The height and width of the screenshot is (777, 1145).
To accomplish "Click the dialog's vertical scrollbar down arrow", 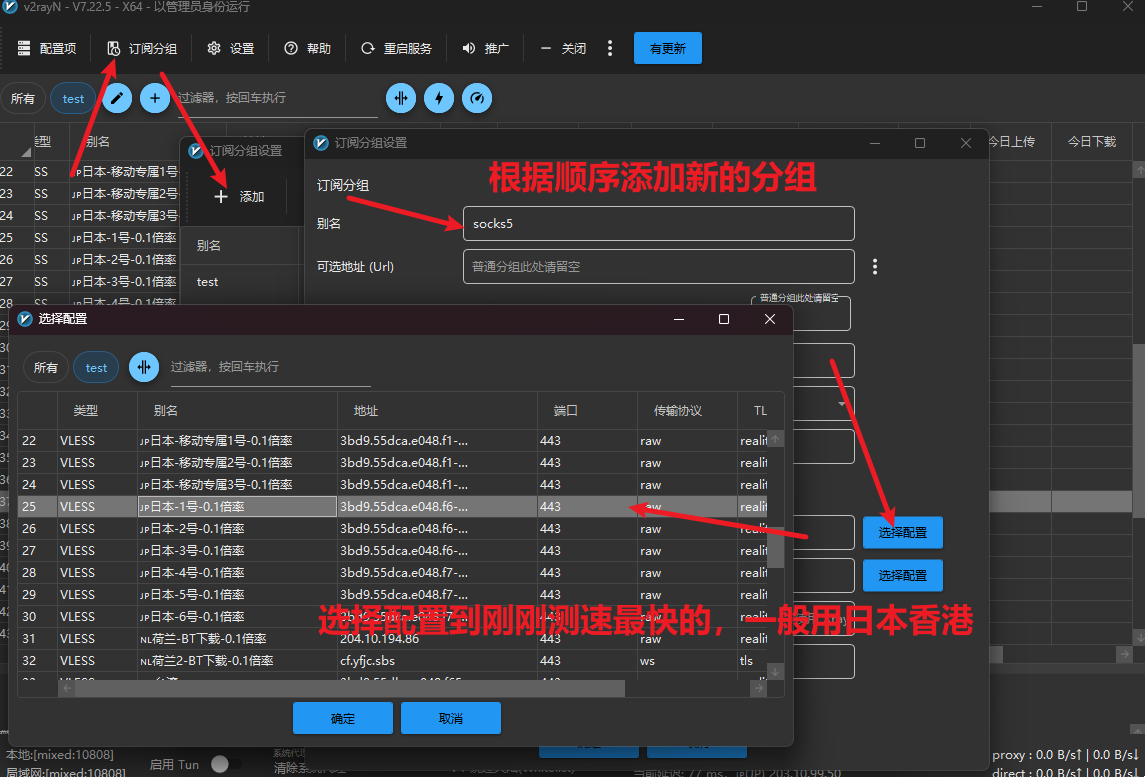I will click(x=776, y=671).
